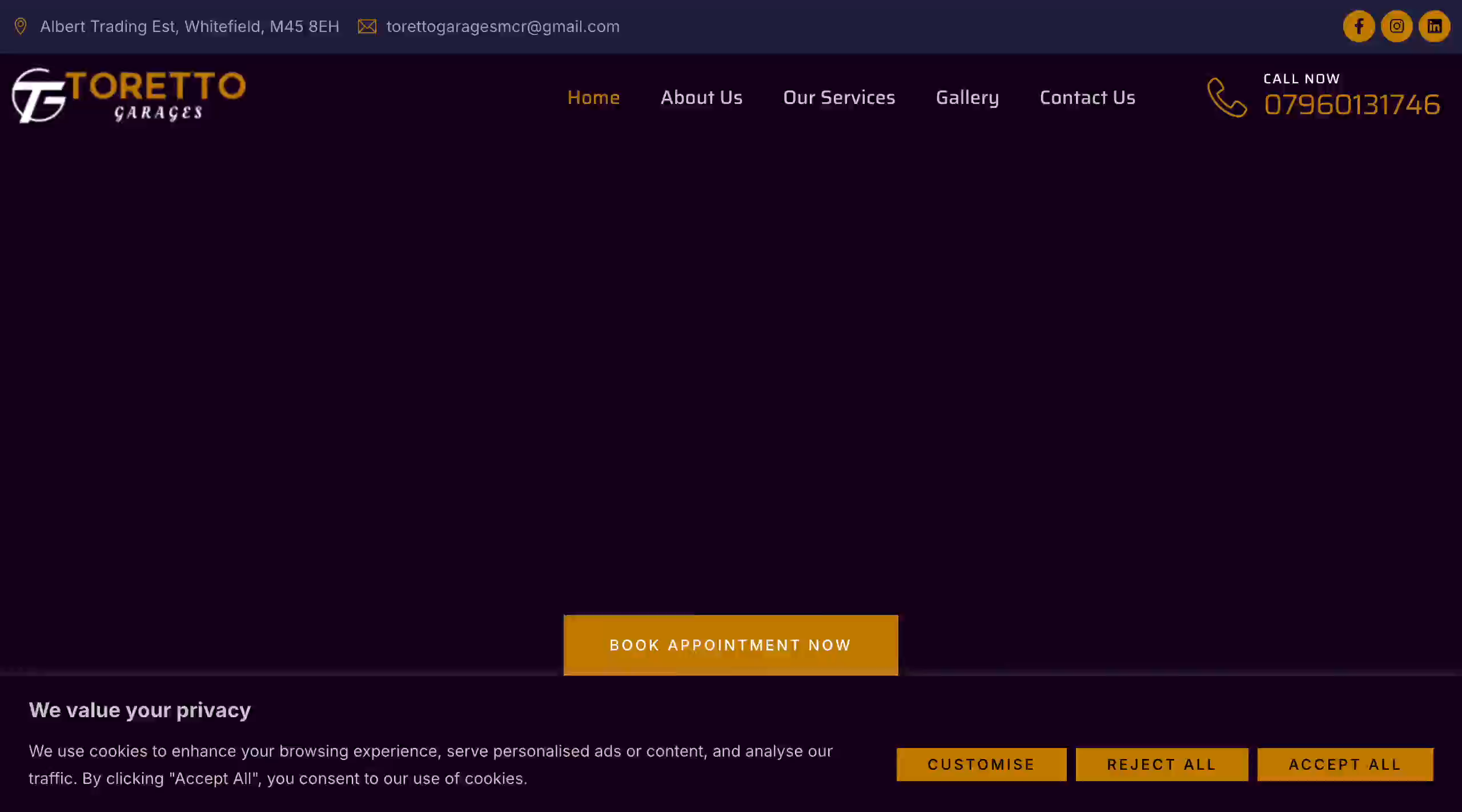Viewport: 1462px width, 812px height.
Task: Go to the Contact Us page
Action: (x=1087, y=97)
